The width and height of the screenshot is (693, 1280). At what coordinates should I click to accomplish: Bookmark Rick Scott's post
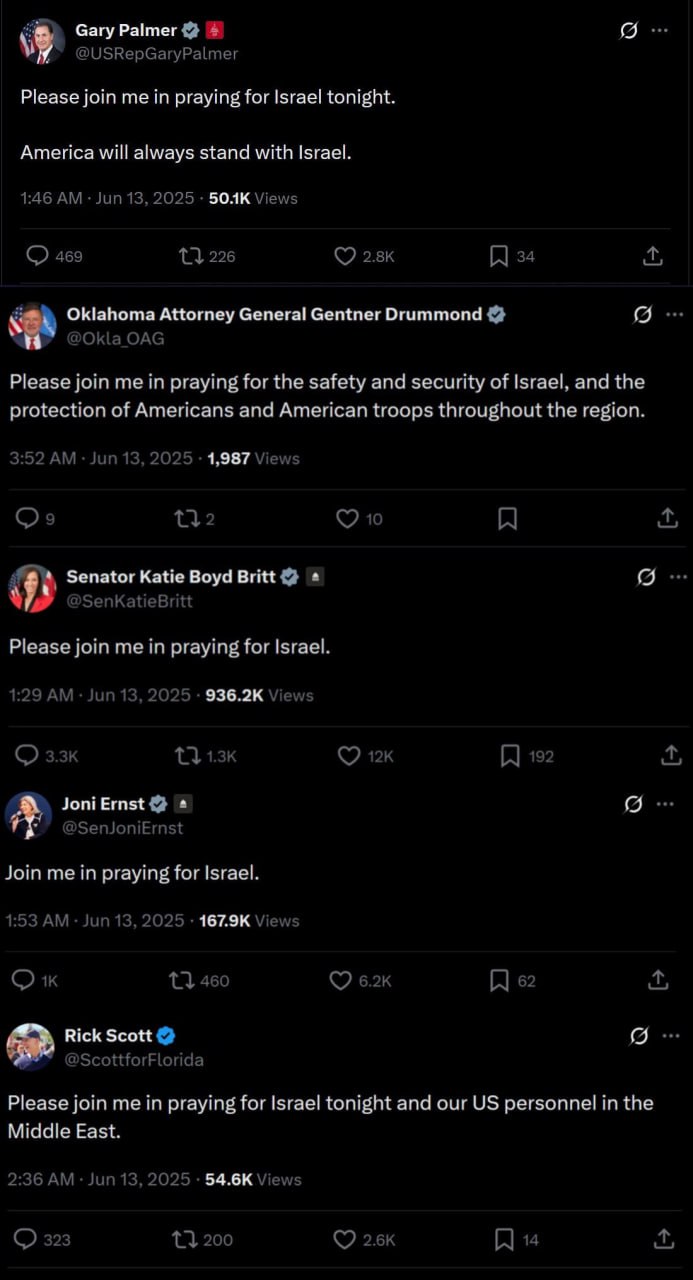(x=505, y=1239)
